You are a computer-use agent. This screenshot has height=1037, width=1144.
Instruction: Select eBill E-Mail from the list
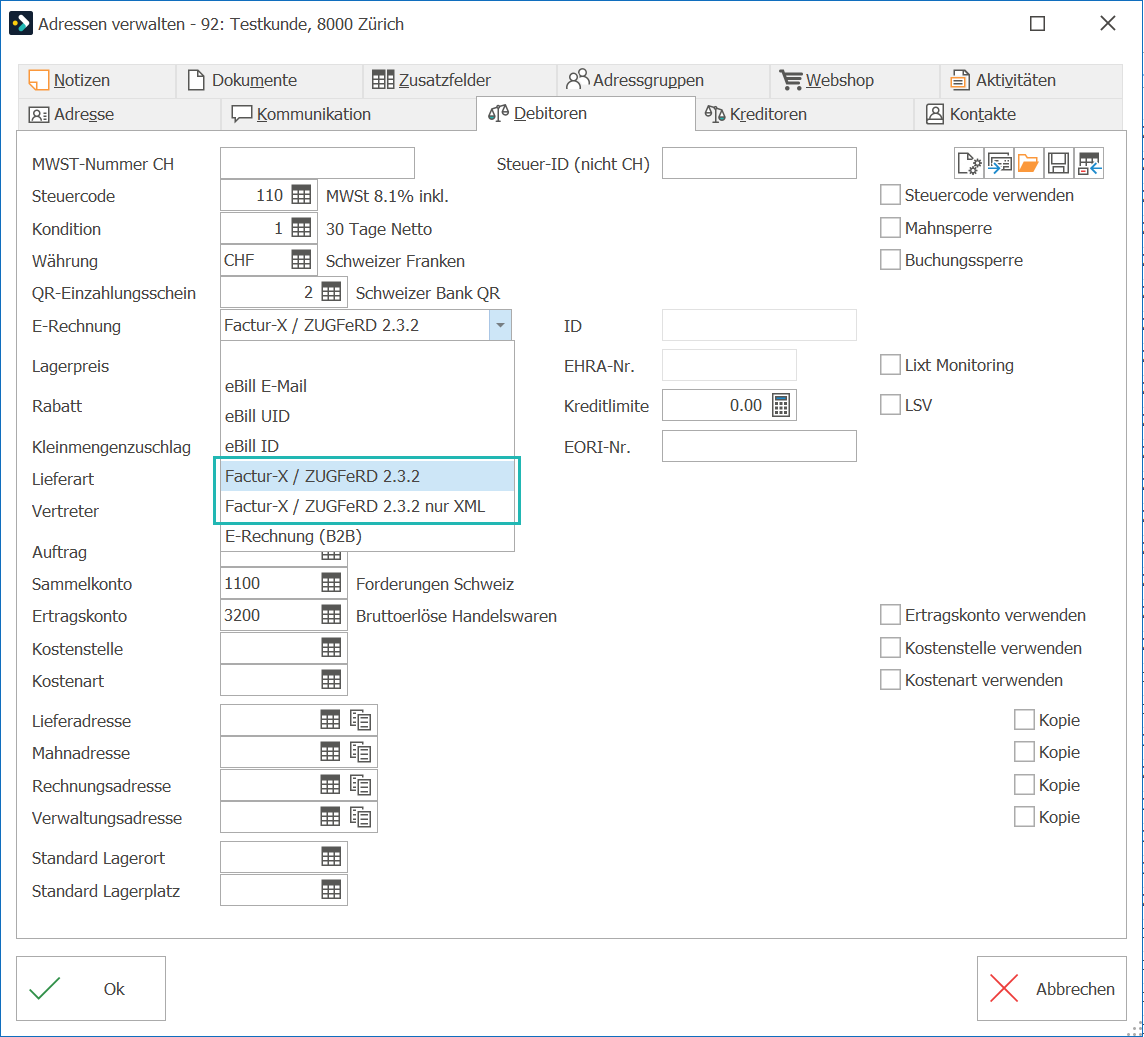pos(368,386)
